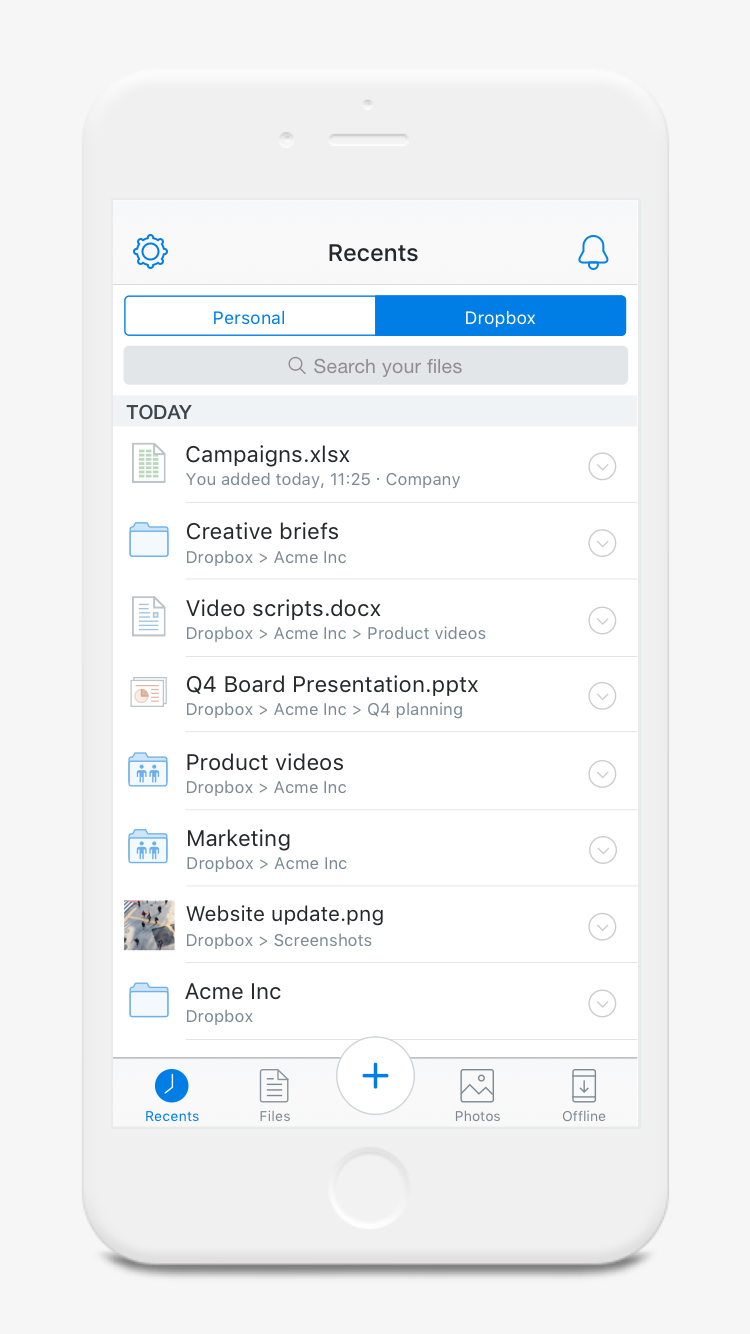Click the TODAY section header
Image resolution: width=750 pixels, height=1334 pixels.
(159, 412)
